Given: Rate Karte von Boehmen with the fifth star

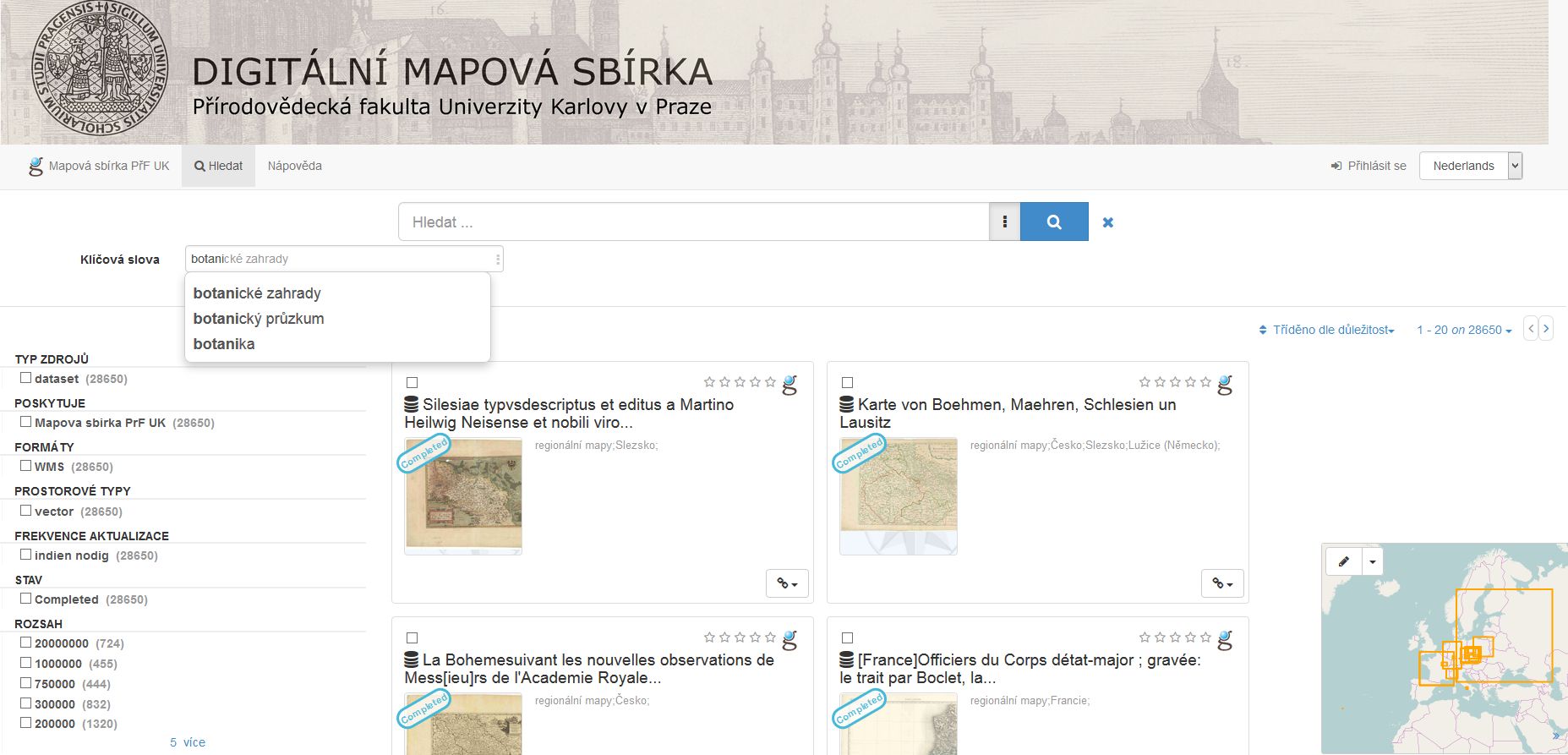Looking at the screenshot, I should (x=1205, y=382).
